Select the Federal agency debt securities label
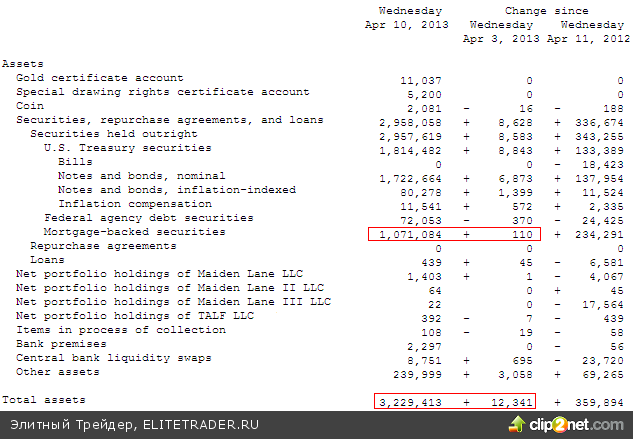 [134, 218]
